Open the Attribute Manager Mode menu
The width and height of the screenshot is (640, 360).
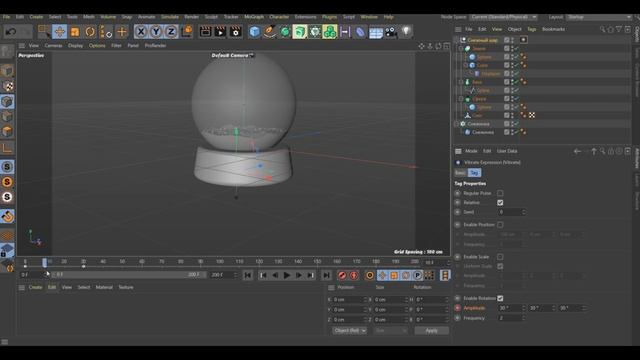tap(471, 151)
